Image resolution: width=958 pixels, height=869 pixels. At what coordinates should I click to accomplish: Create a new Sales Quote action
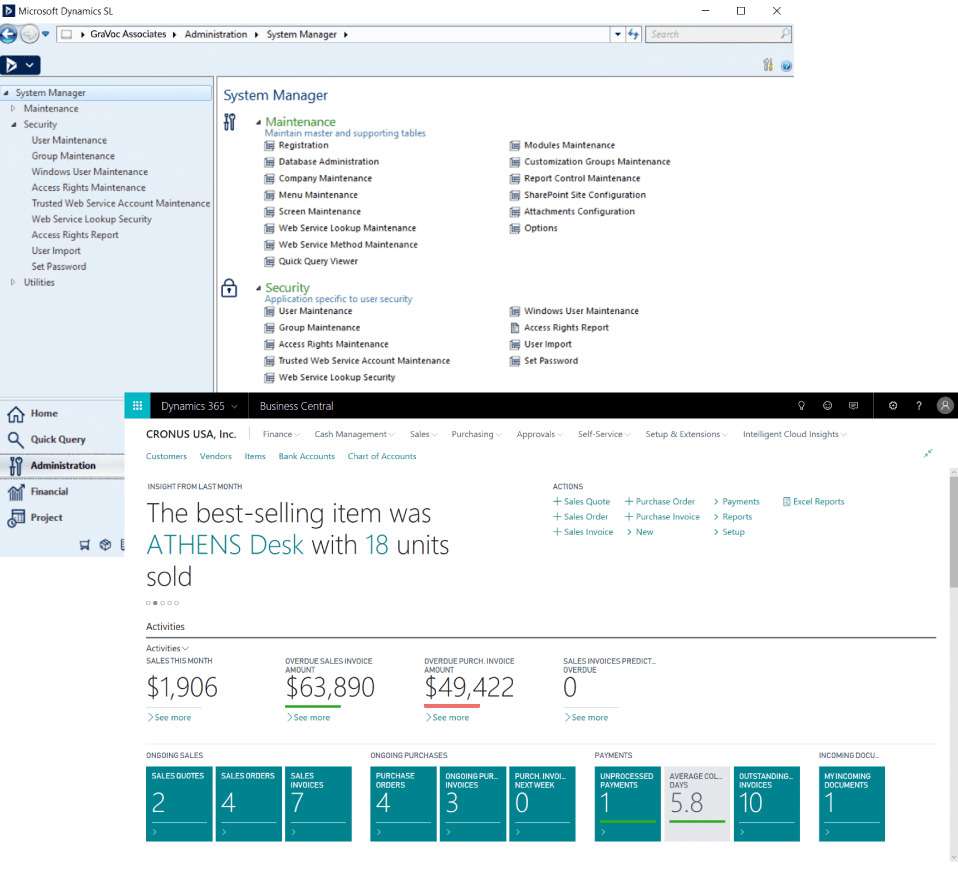coord(582,502)
